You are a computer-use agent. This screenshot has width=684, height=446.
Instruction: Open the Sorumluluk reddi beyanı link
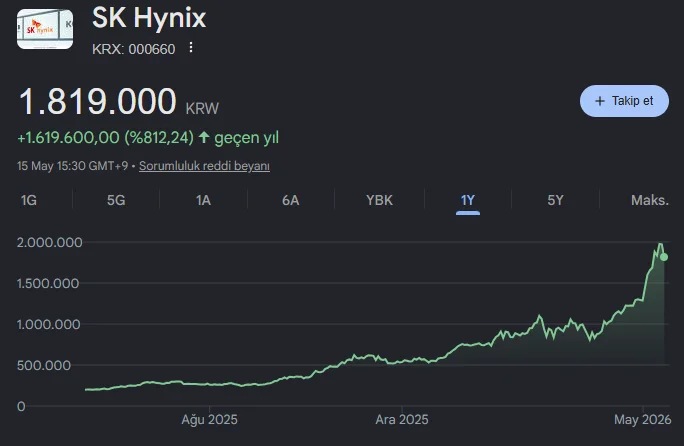pyautogui.click(x=204, y=166)
